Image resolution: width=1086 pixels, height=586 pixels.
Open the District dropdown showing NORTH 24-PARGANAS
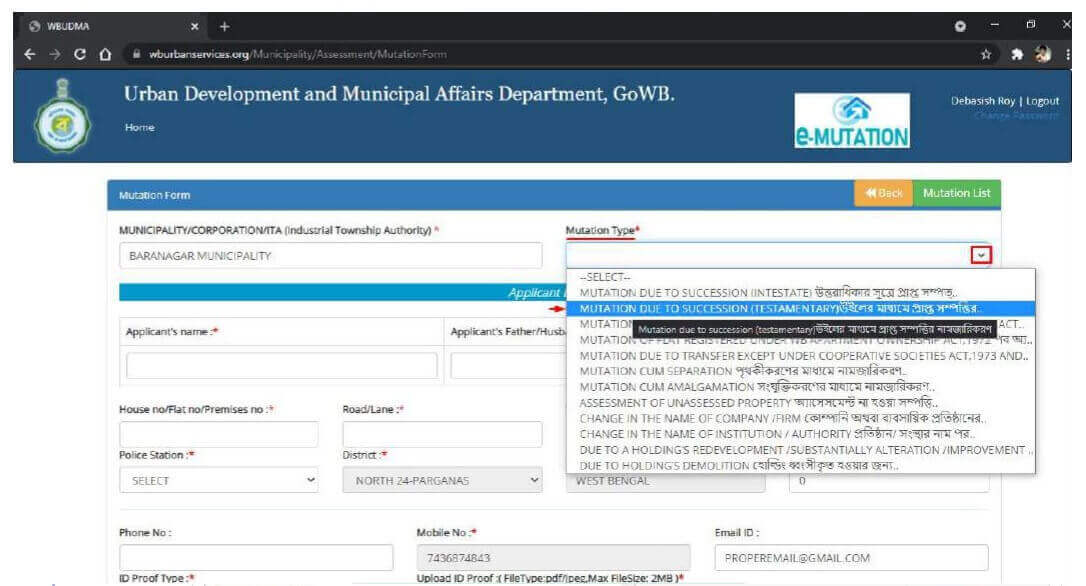point(440,480)
